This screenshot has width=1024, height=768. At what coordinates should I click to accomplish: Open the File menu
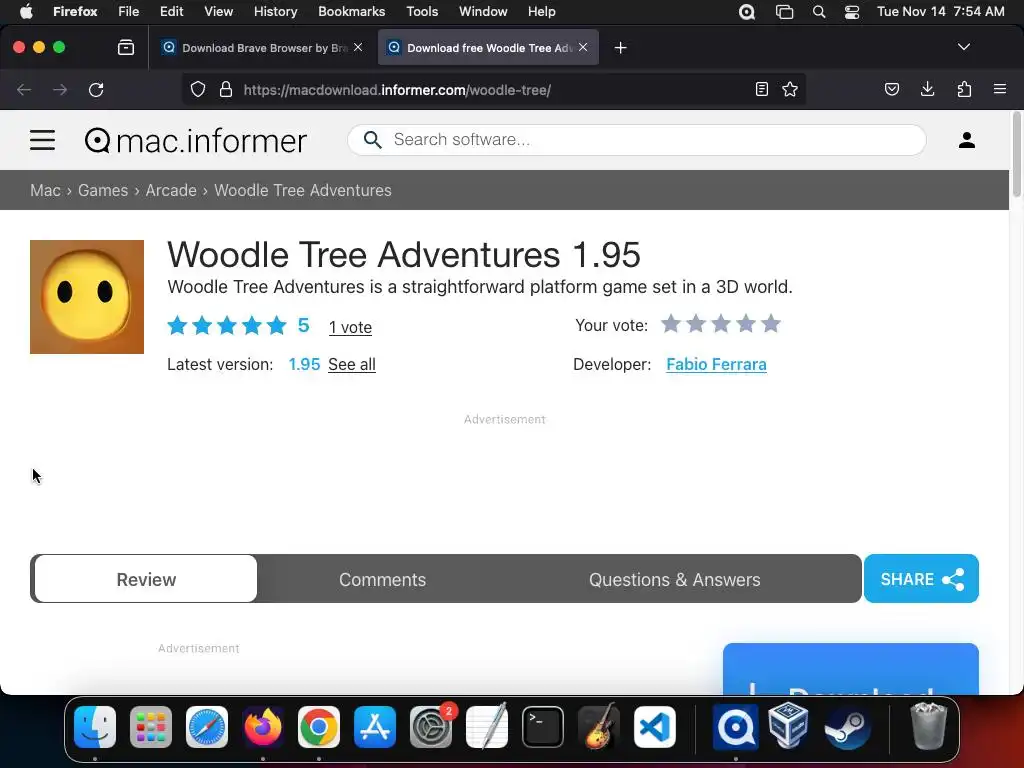[128, 11]
